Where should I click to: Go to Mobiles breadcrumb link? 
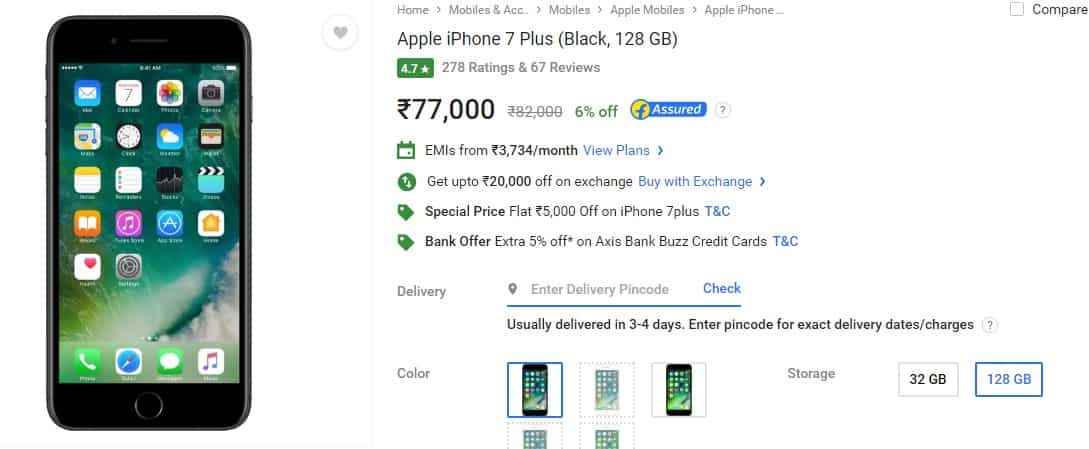tap(570, 10)
